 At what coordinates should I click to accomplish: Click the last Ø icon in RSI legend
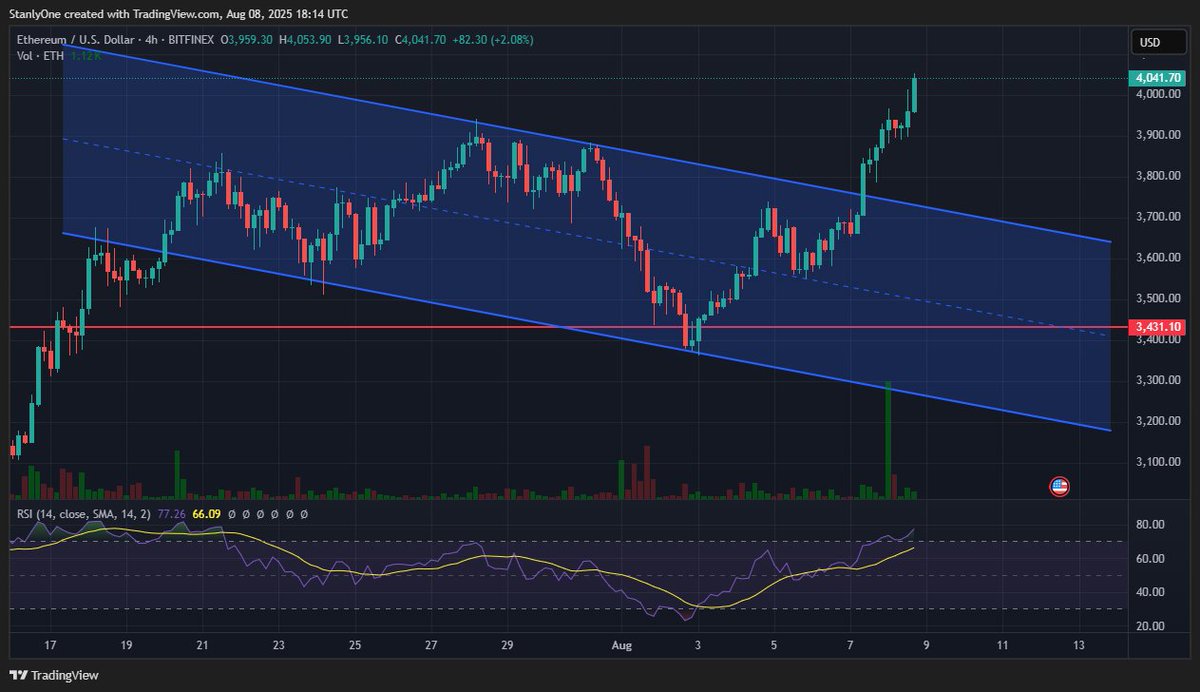pos(303,515)
